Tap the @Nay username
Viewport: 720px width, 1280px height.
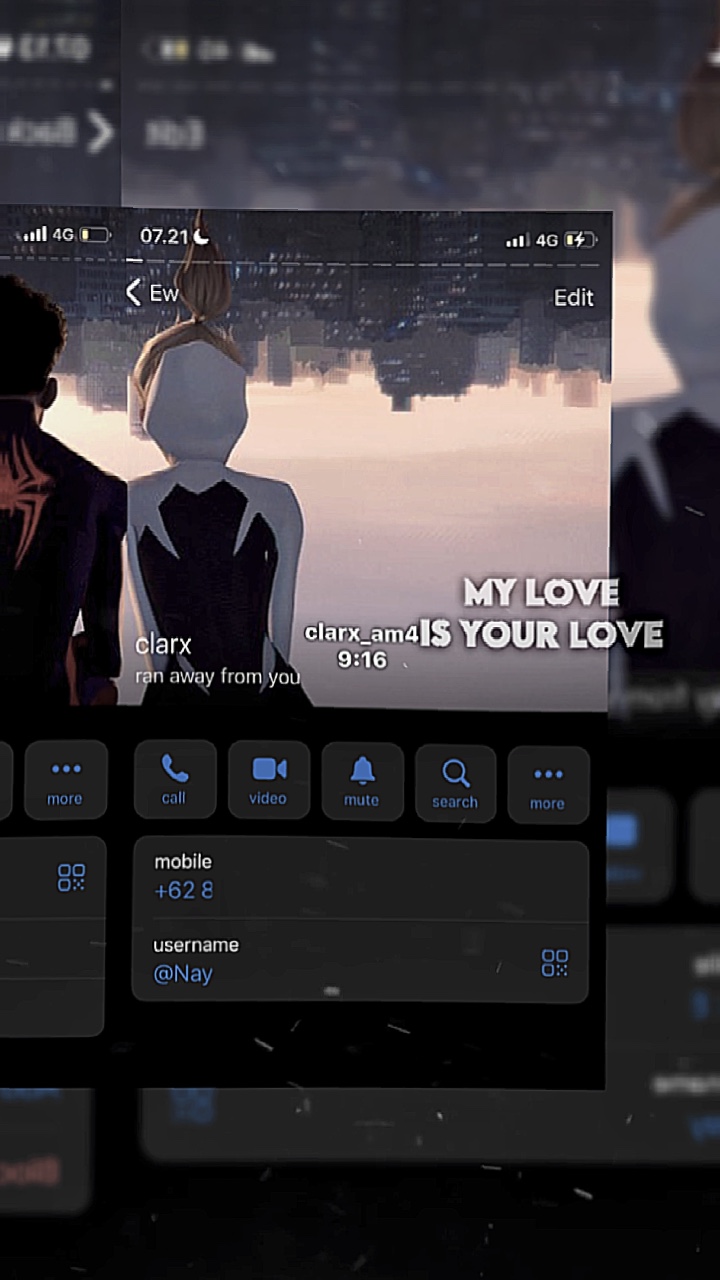183,973
